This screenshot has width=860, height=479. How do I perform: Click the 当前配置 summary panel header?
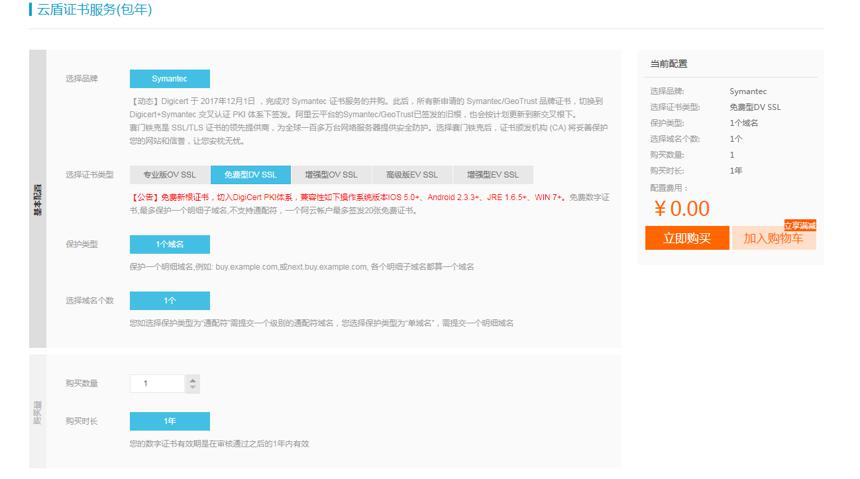(x=669, y=64)
